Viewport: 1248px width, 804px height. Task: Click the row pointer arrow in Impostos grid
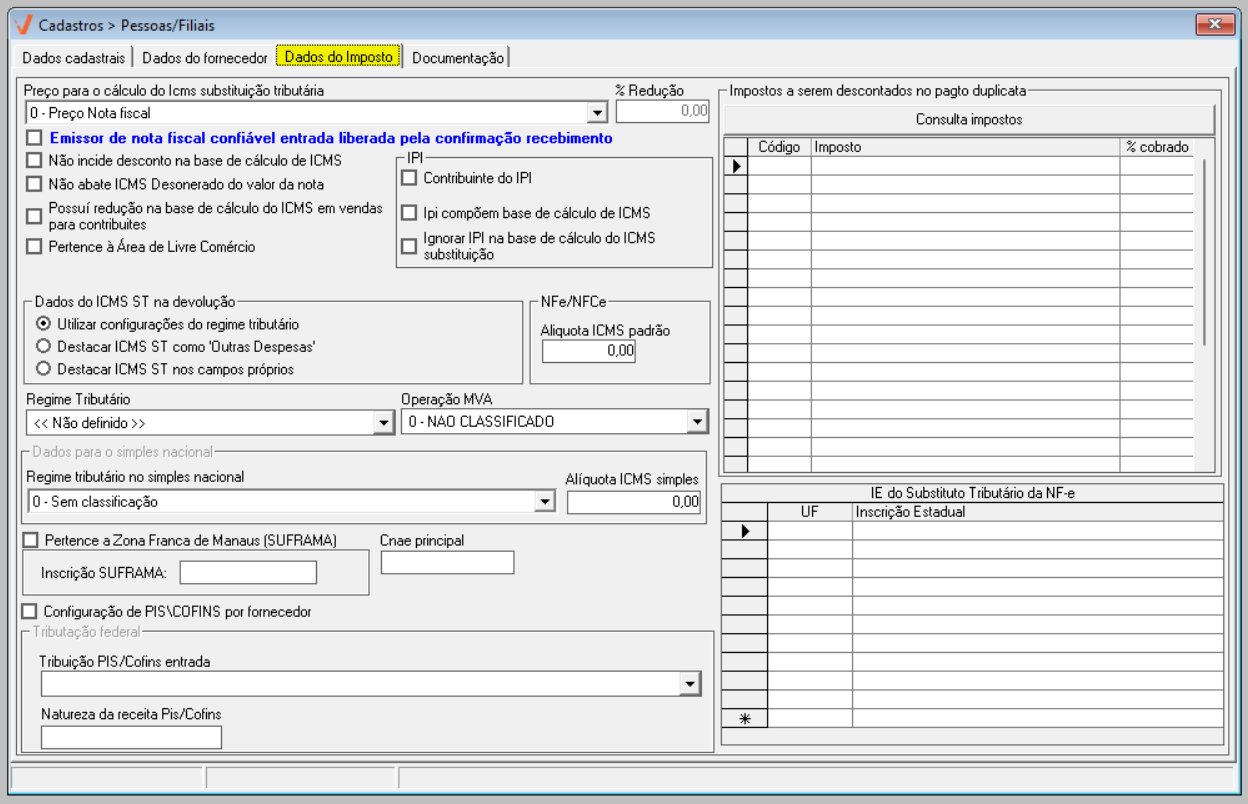point(736,166)
